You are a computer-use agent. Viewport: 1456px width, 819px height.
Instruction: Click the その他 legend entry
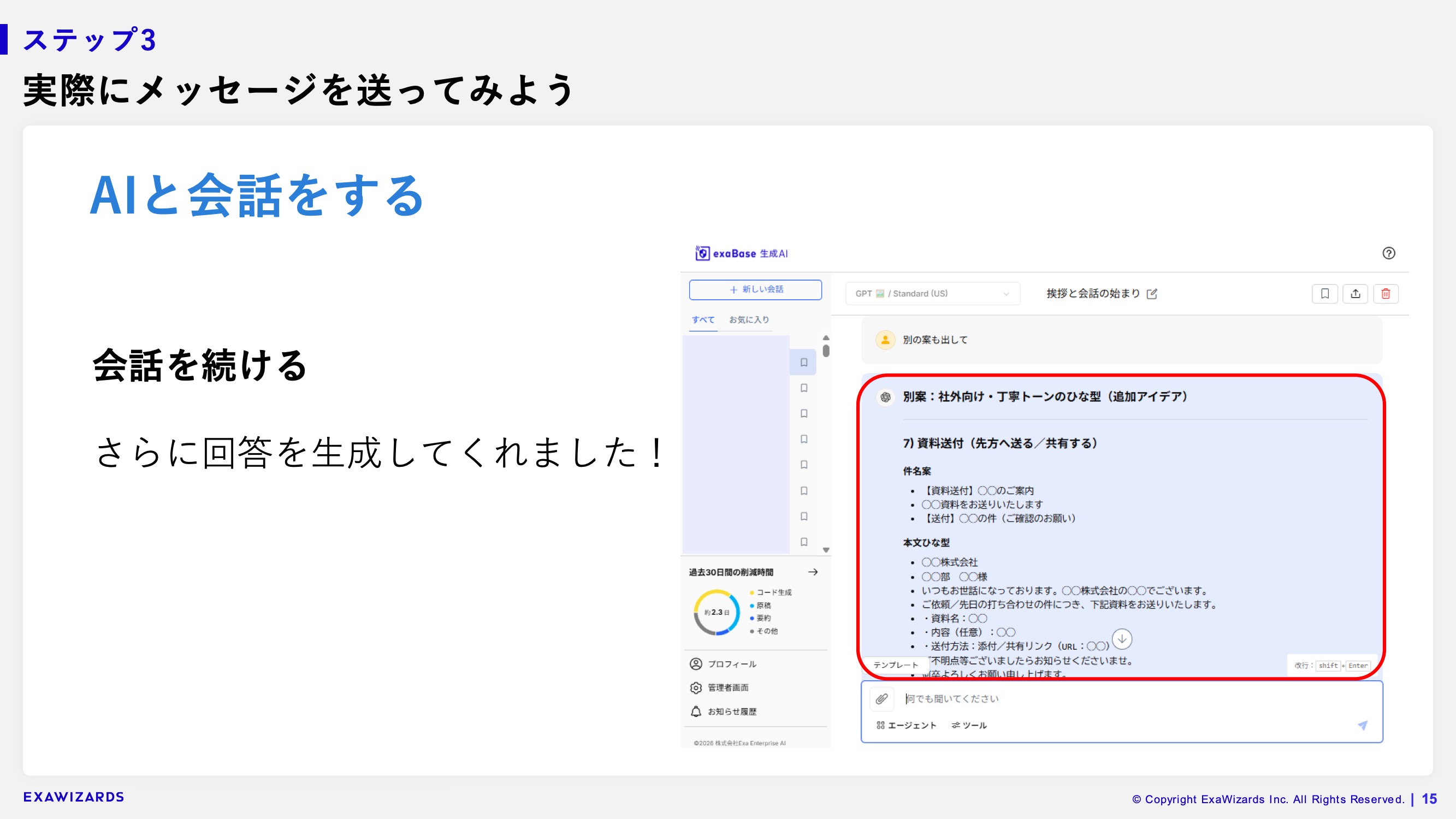(764, 631)
